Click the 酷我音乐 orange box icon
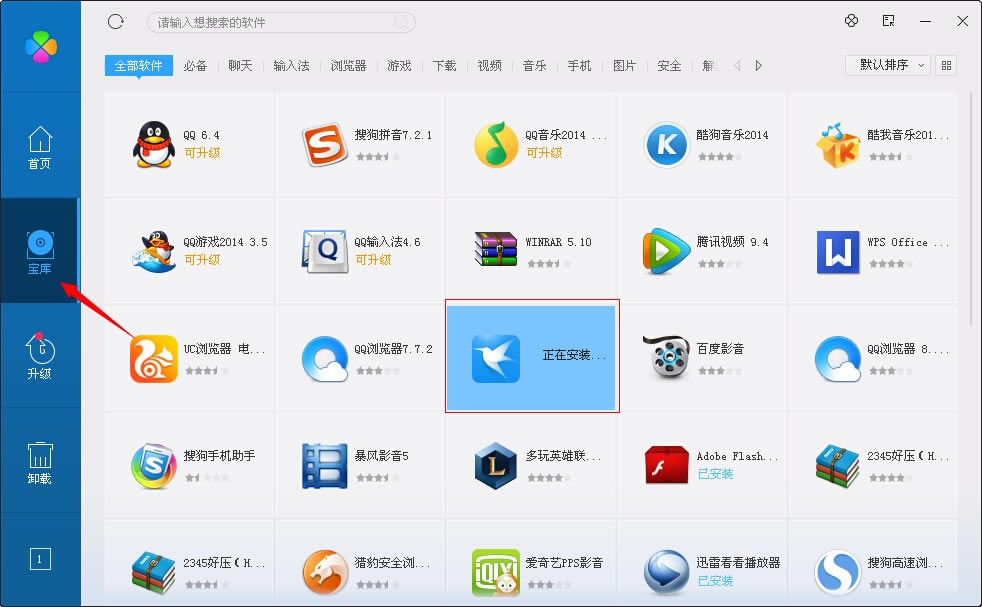Screen dimensions: 982x607 pyautogui.click(x=837, y=145)
